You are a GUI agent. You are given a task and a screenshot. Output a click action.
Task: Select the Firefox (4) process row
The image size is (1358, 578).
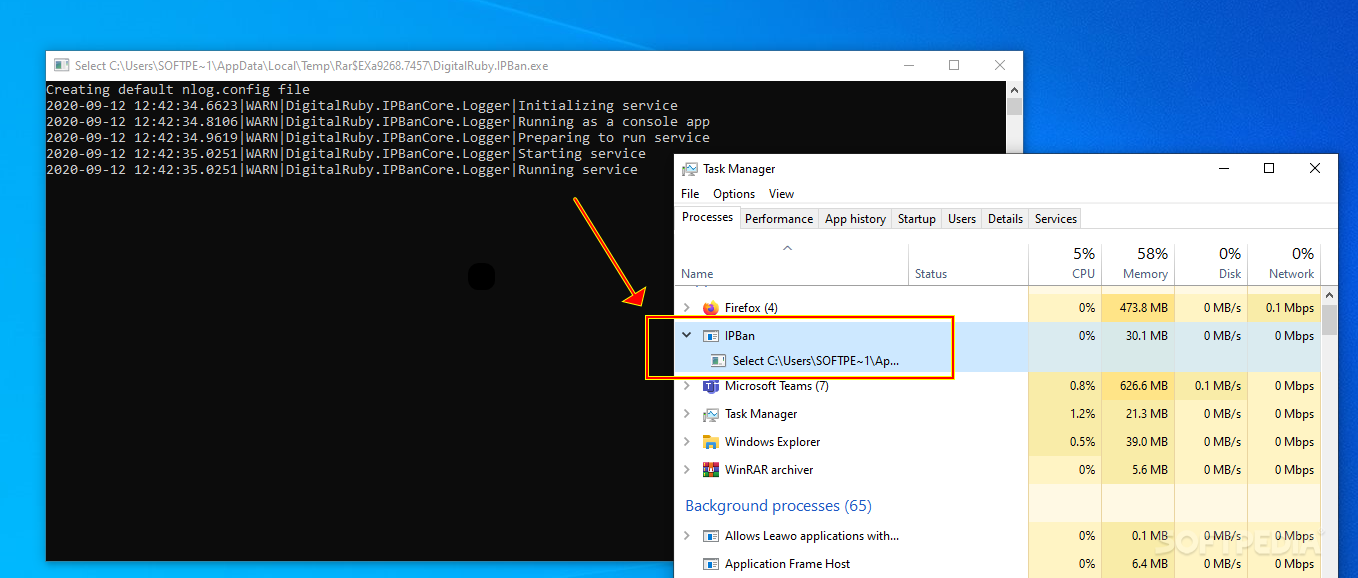point(998,308)
